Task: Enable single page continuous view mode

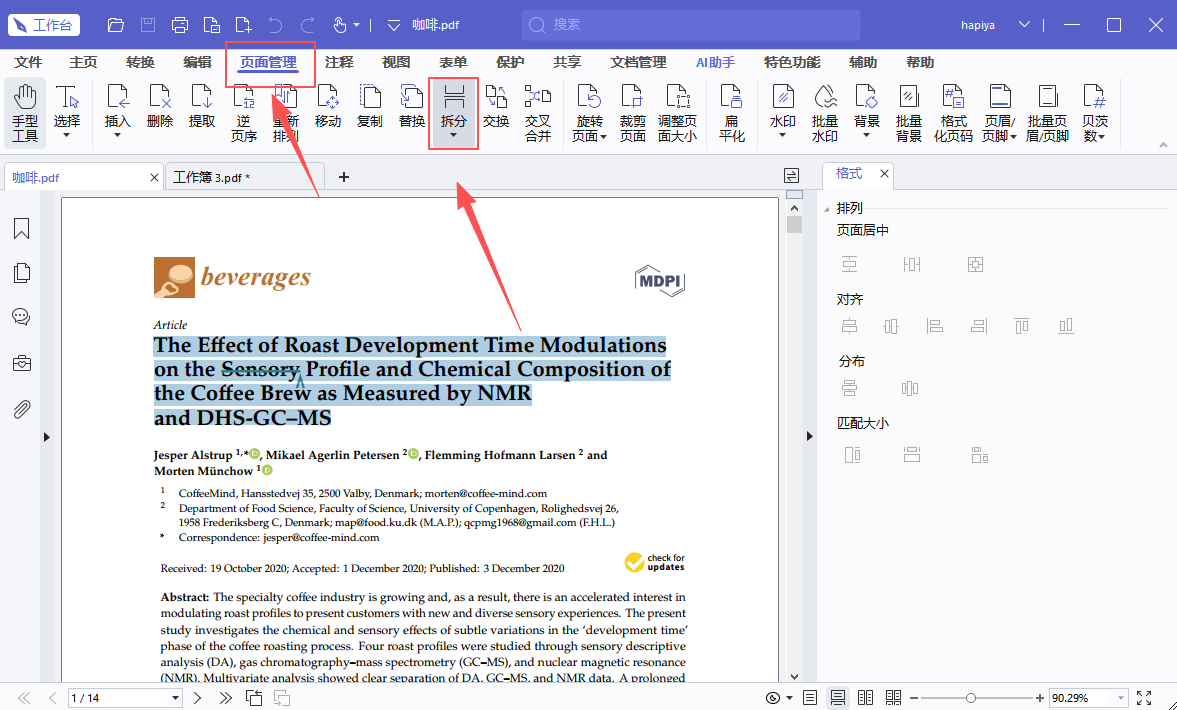Action: coord(838,698)
